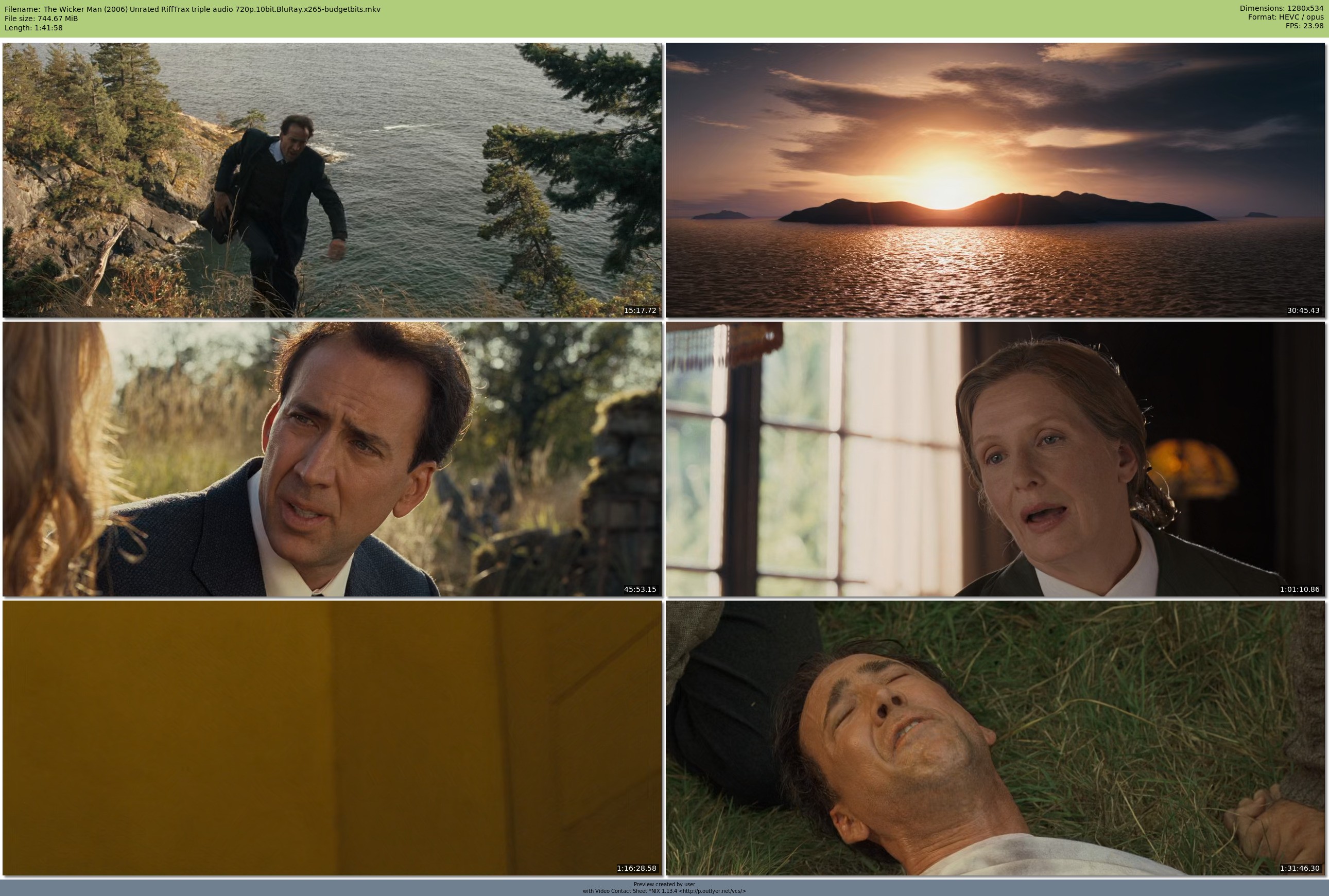Viewport: 1329px width, 896px height.
Task: Open the thumbnail at timestamp 15:17.72
Action: (332, 180)
